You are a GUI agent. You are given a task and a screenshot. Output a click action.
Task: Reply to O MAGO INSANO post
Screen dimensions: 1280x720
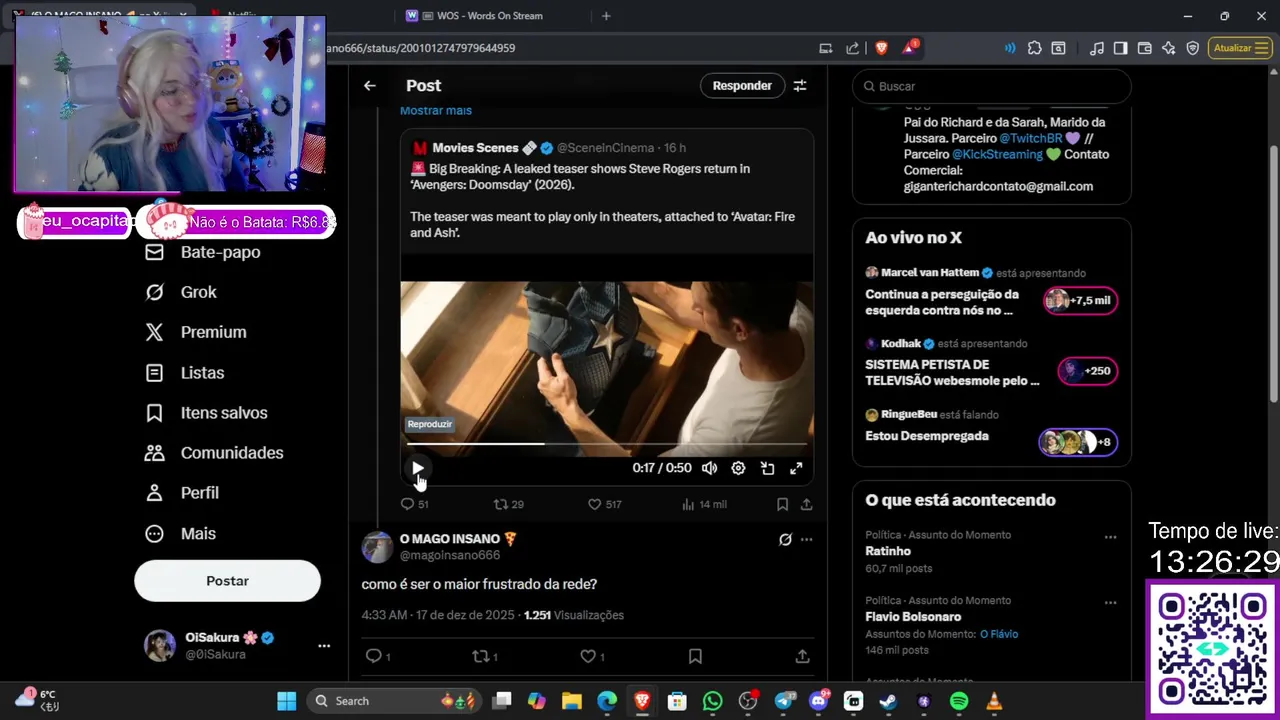coord(378,657)
